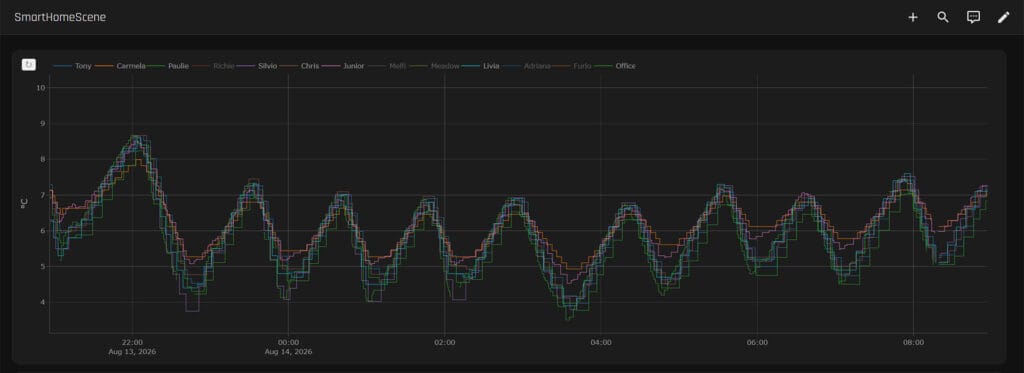Screen dimensions: 1024x373
Task: Click the 7 value on y-axis
Action: click(x=42, y=195)
